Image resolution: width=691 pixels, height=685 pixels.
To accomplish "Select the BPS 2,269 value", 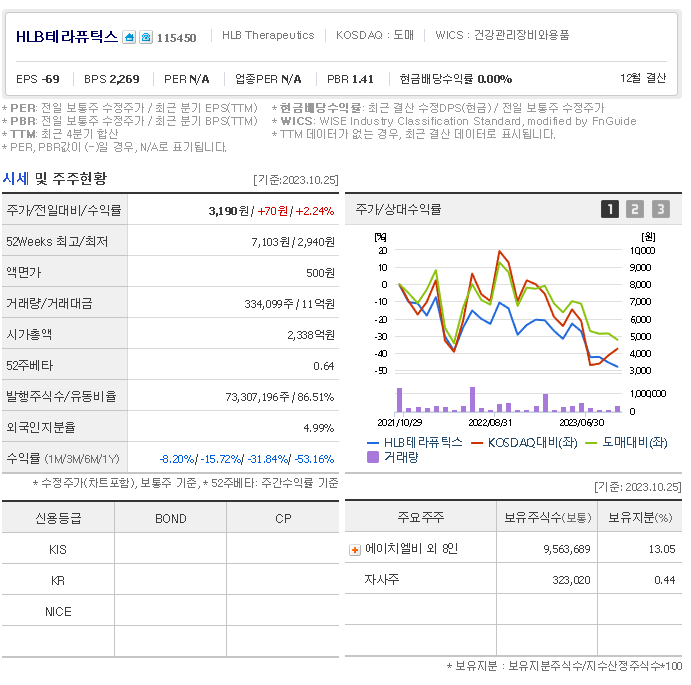I will (111, 79).
